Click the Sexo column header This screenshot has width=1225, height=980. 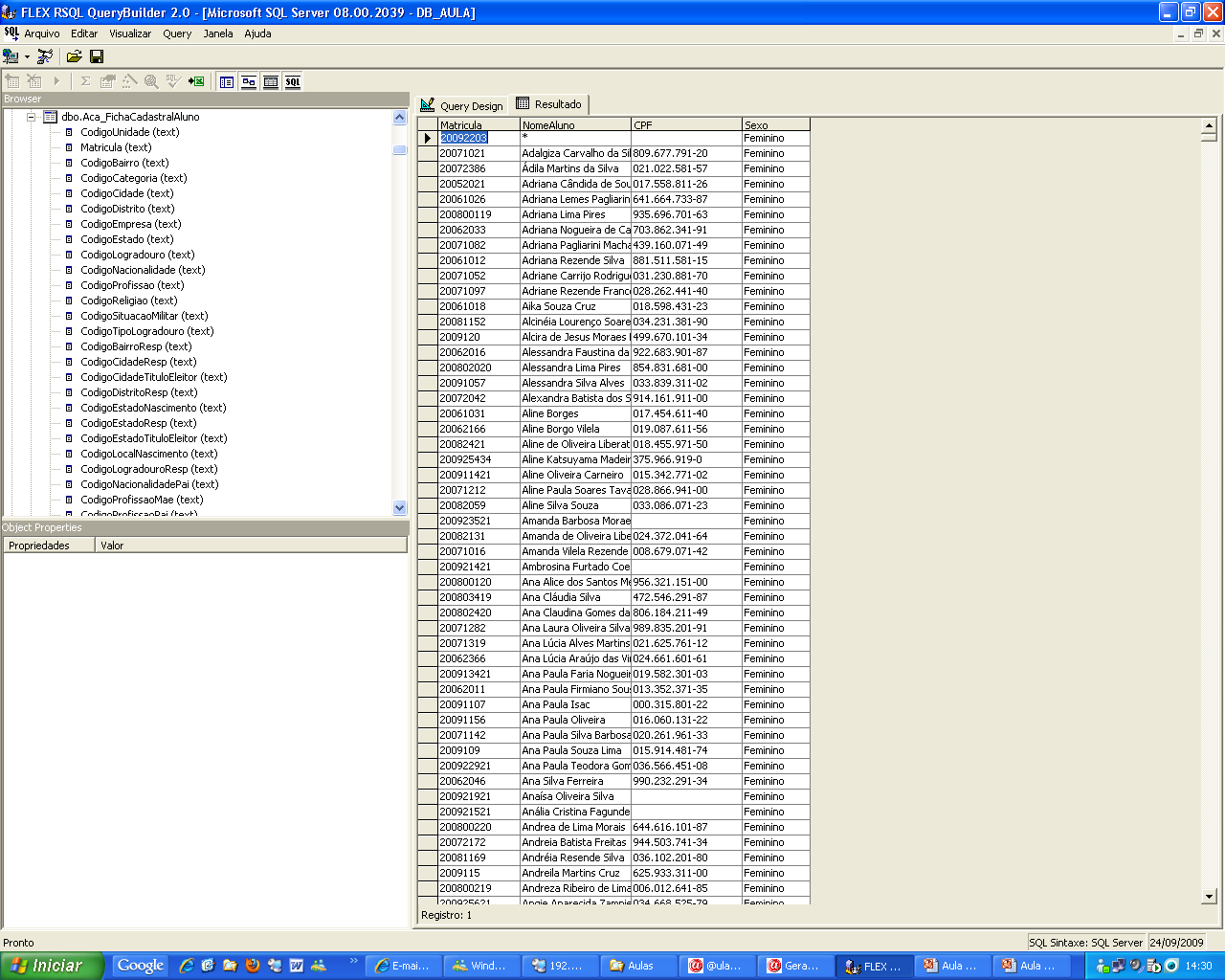(775, 124)
